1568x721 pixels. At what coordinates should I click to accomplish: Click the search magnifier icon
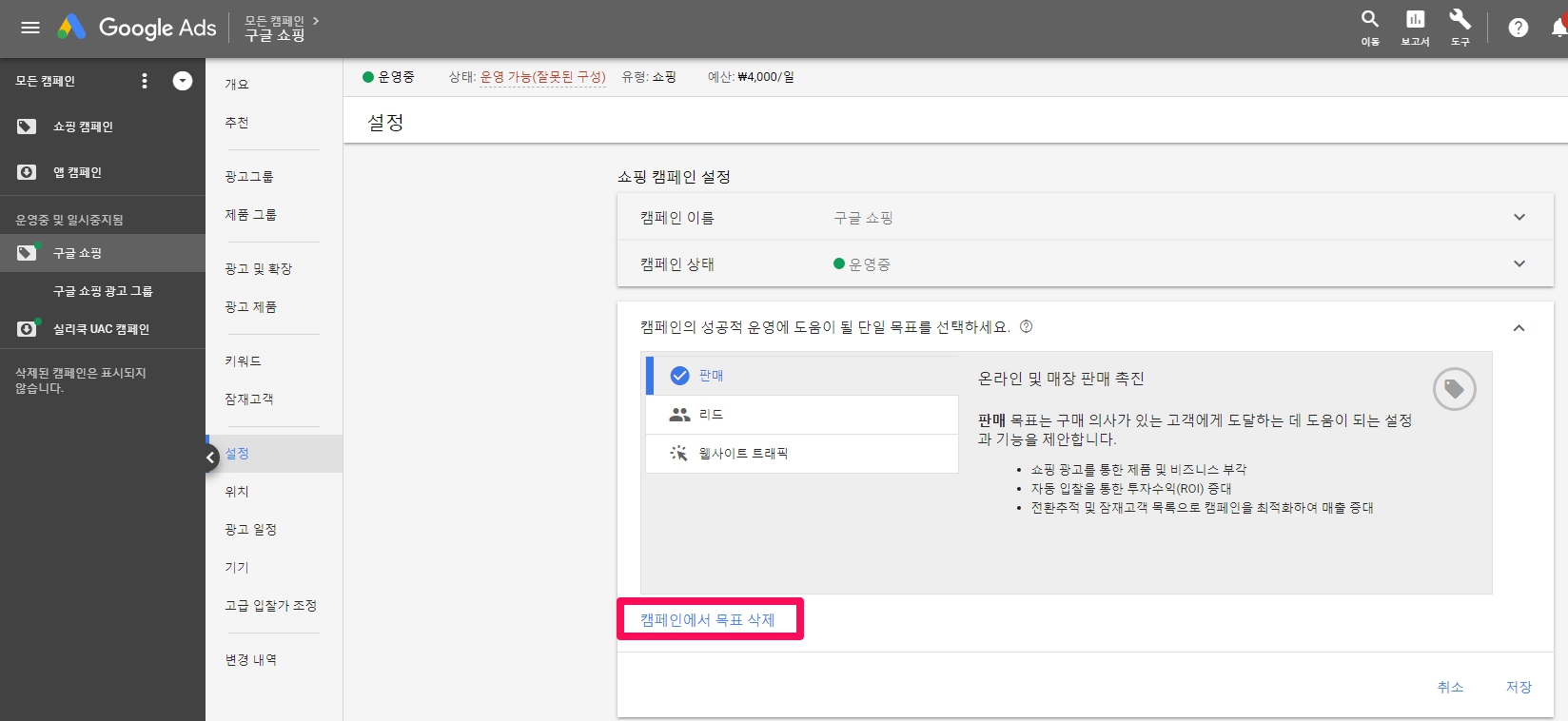(x=1369, y=19)
